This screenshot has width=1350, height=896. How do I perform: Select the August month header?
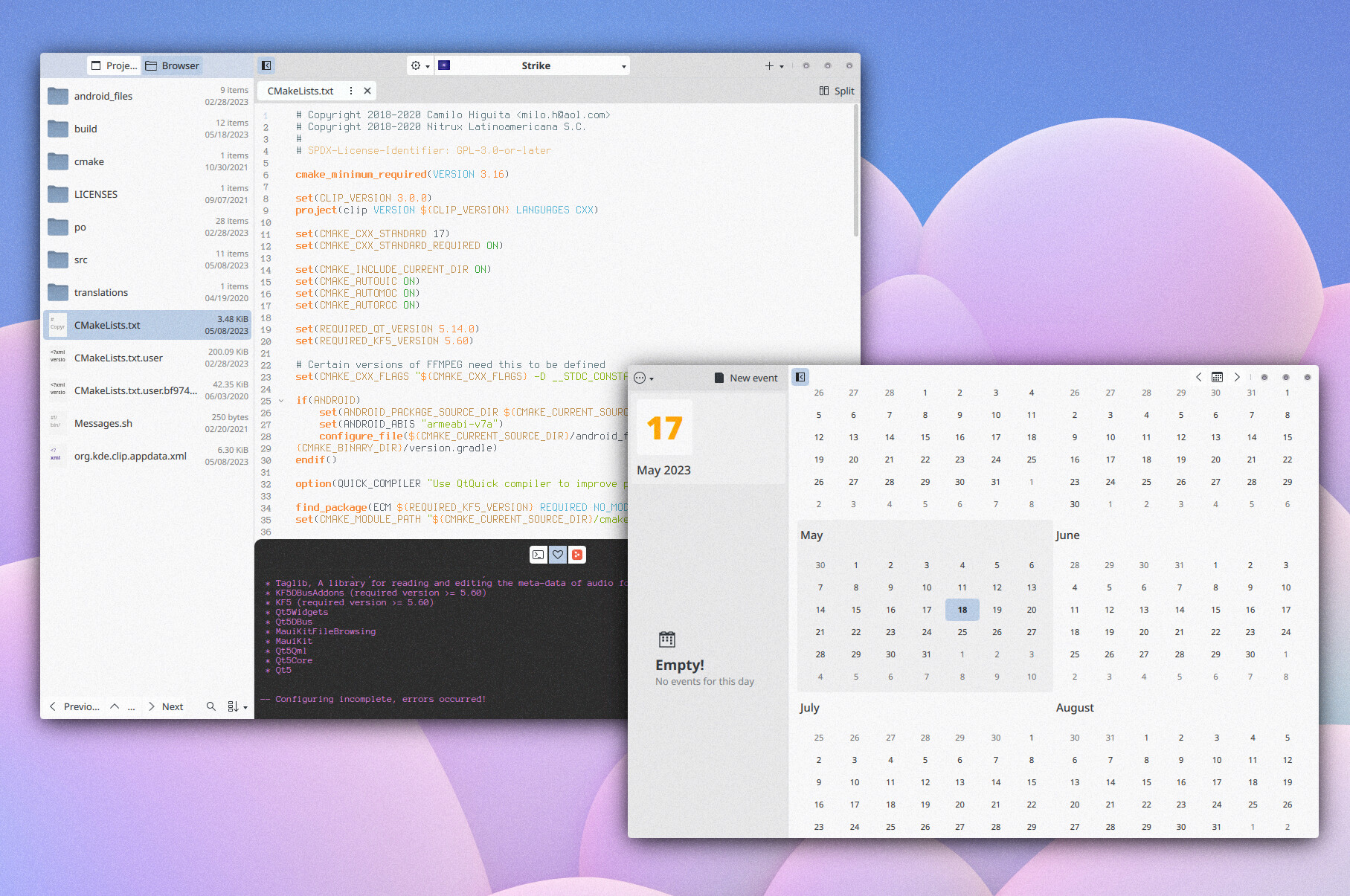1075,708
